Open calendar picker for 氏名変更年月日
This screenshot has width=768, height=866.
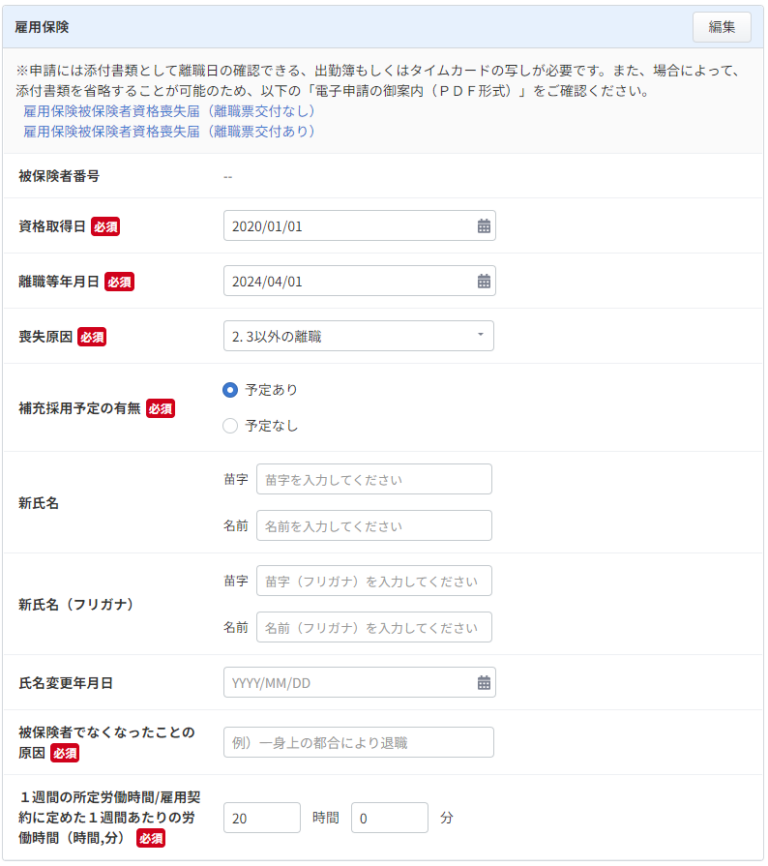484,682
